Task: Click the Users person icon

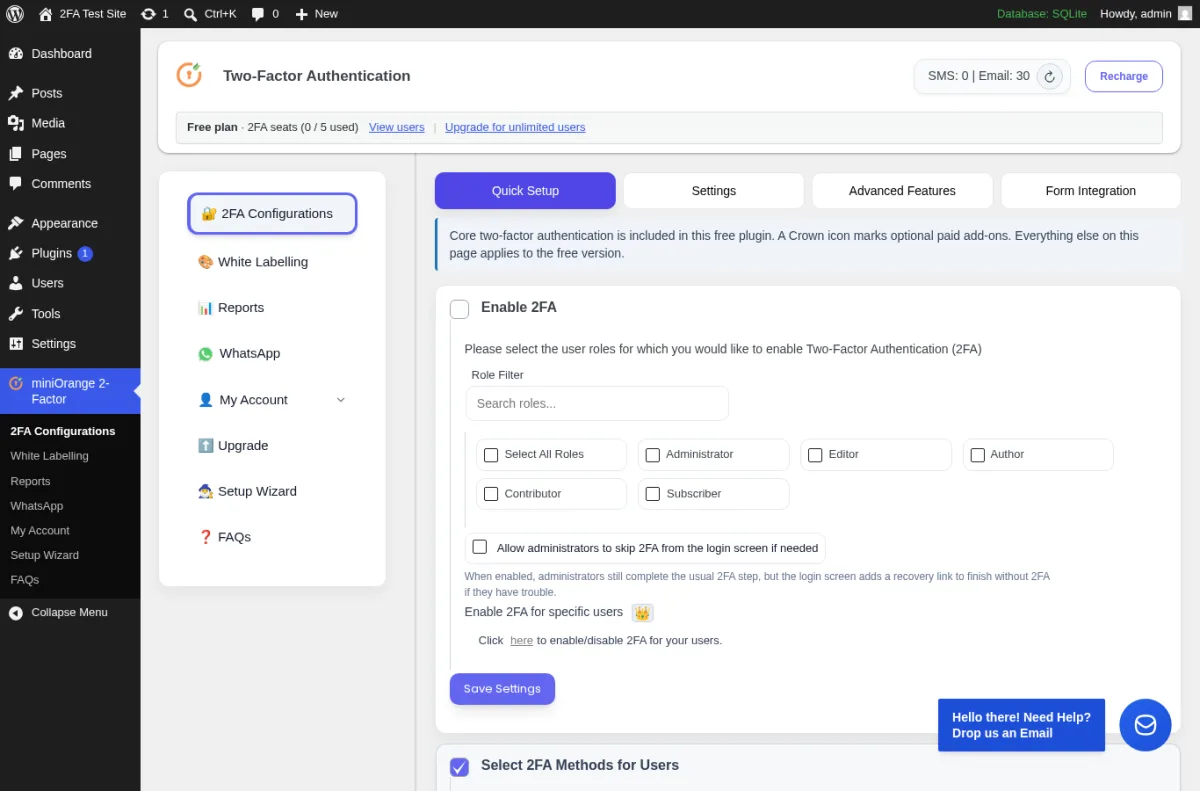Action: click(x=16, y=284)
